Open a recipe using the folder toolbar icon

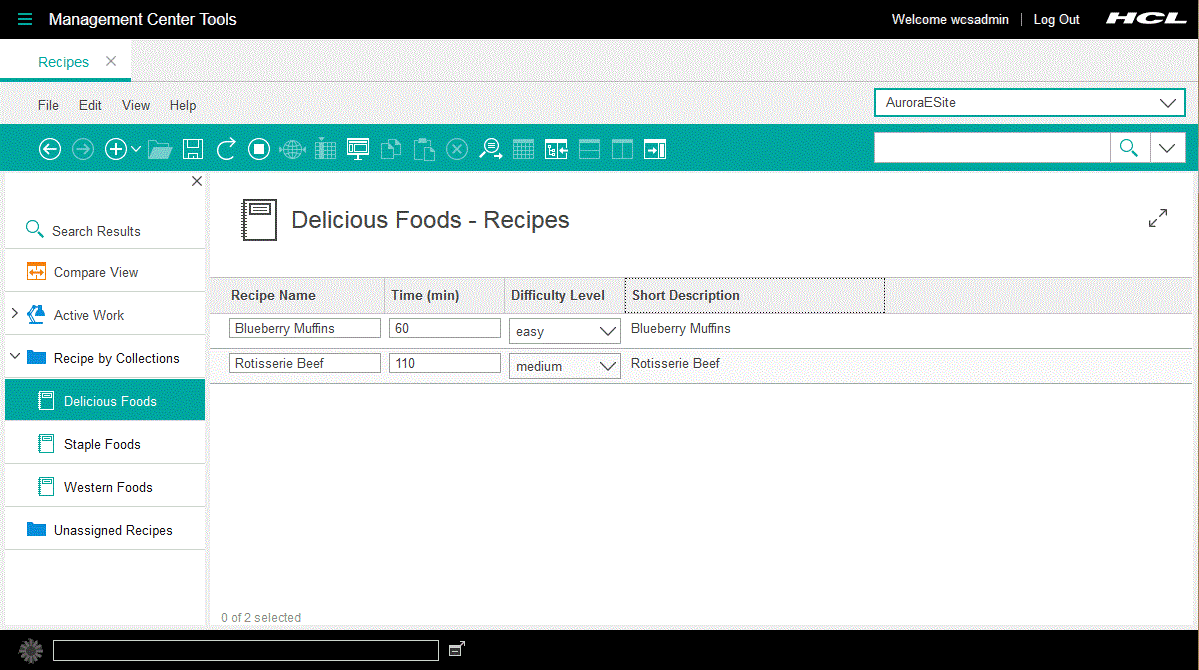pos(160,148)
